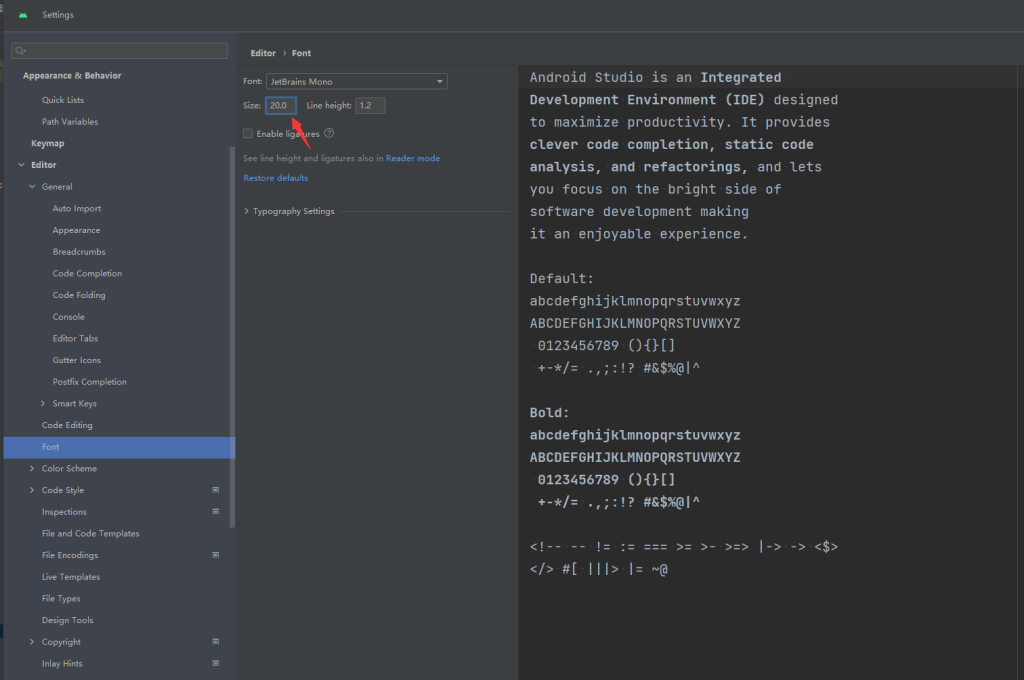The height and width of the screenshot is (680, 1024).
Task: Open Breadcrumbs settings
Action: point(79,251)
